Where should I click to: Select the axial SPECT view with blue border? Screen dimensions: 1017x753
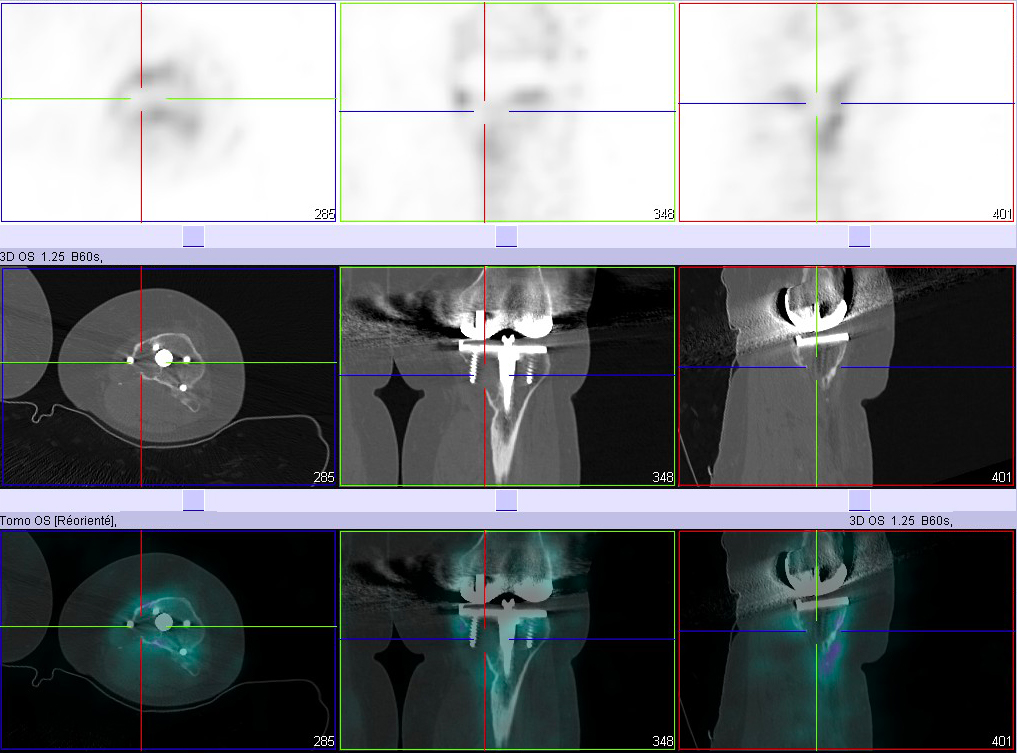pos(169,113)
